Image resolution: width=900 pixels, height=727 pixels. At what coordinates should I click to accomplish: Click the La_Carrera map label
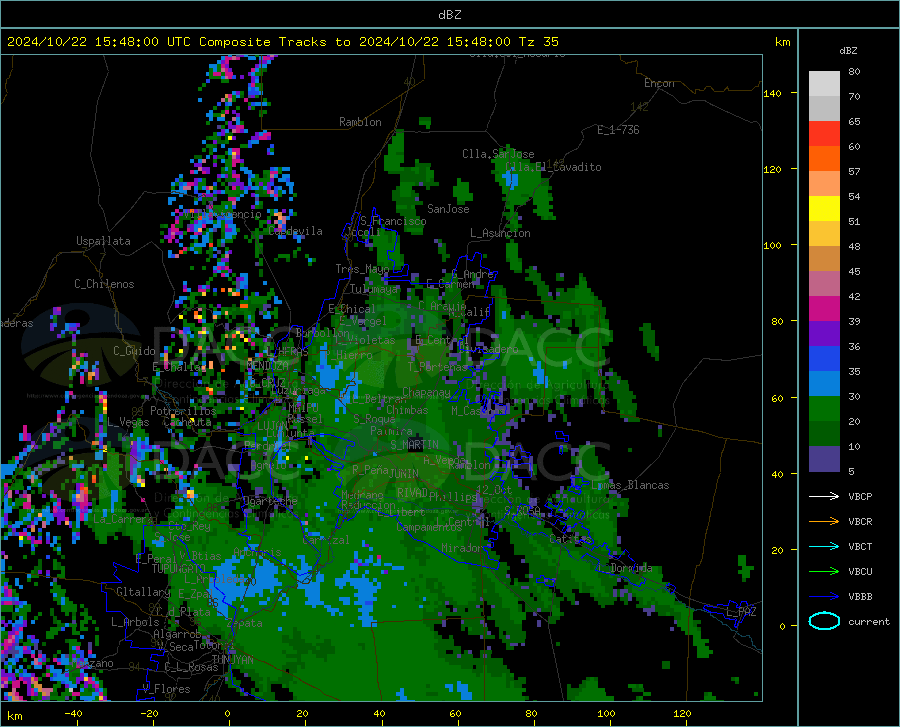click(123, 519)
